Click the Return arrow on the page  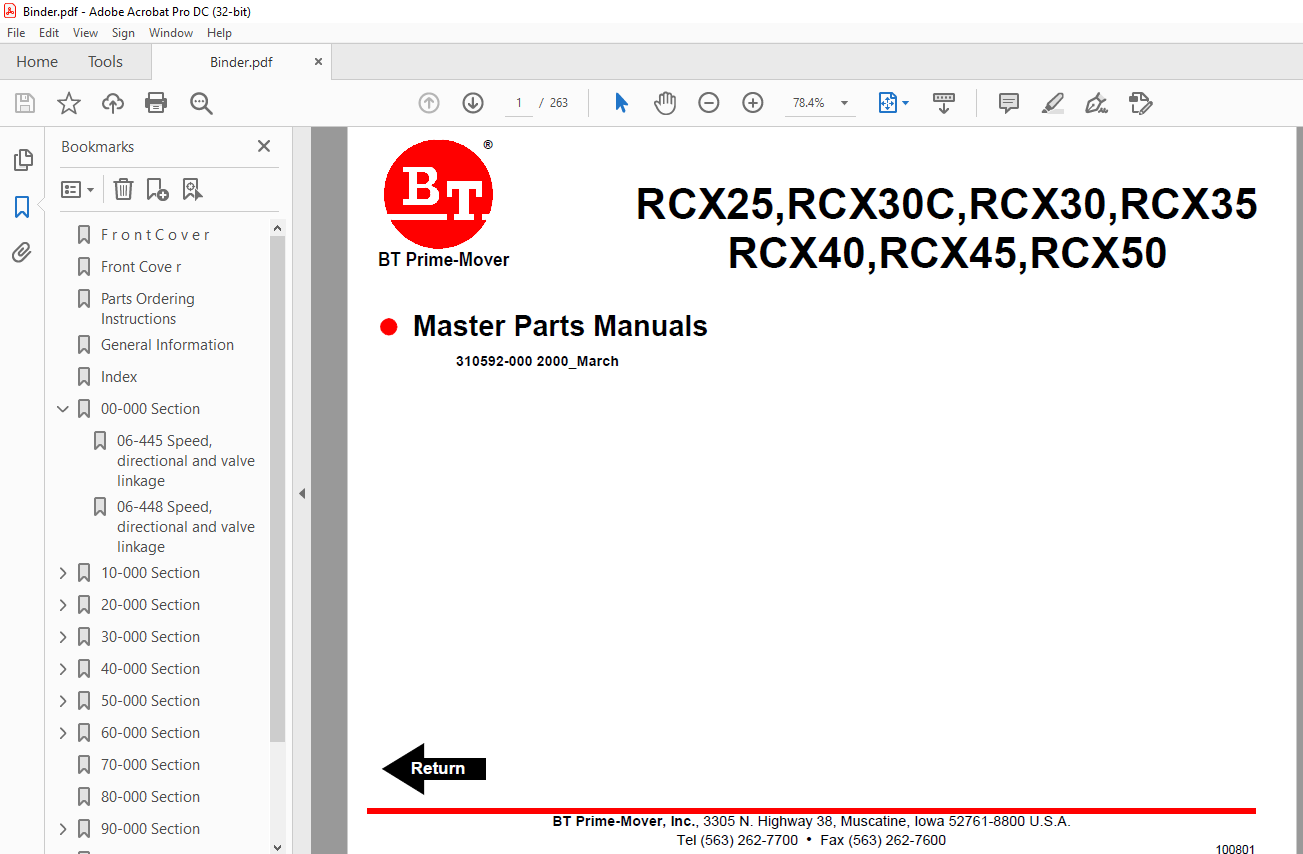click(x=434, y=768)
